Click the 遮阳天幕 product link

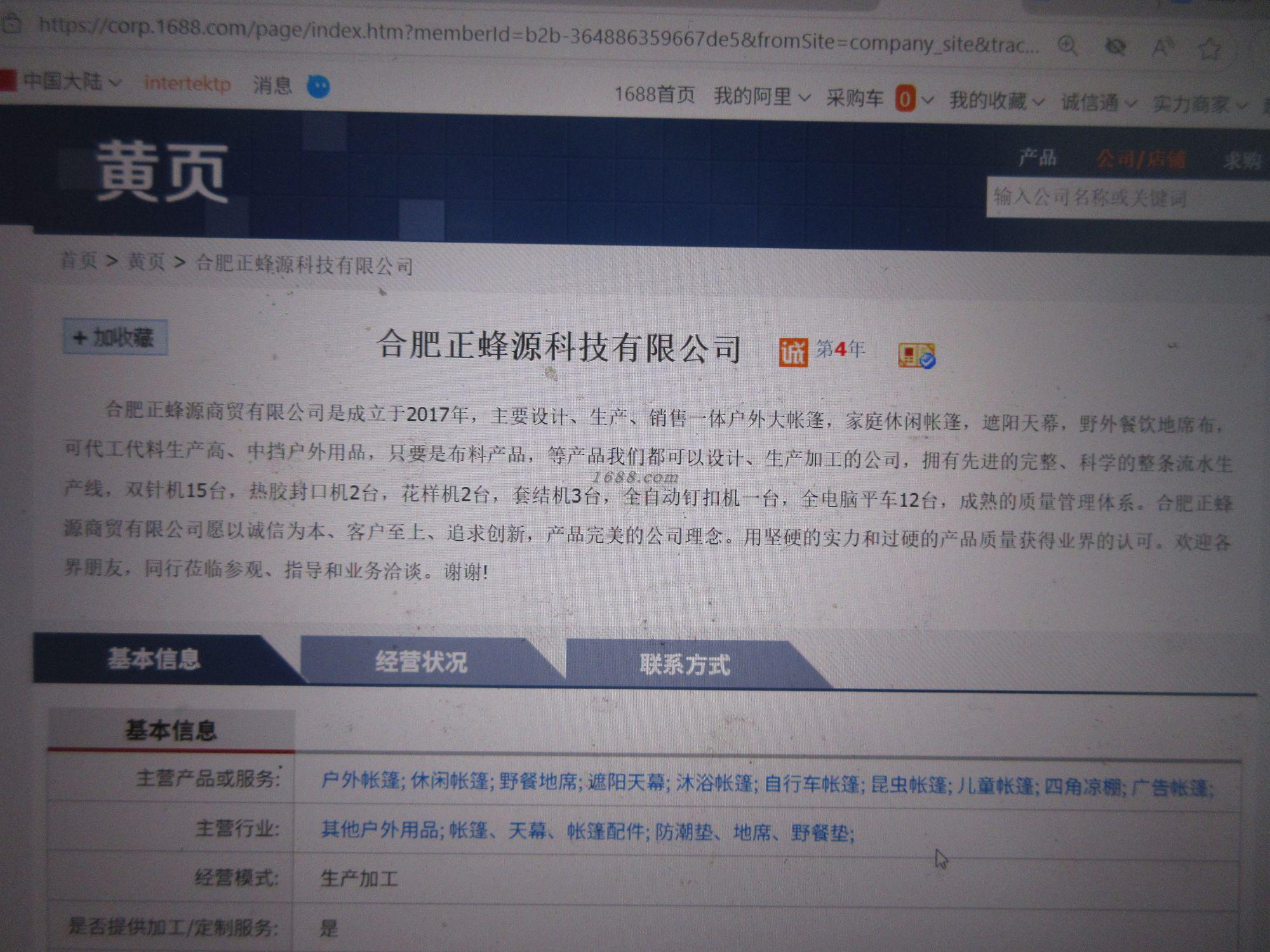626,783
